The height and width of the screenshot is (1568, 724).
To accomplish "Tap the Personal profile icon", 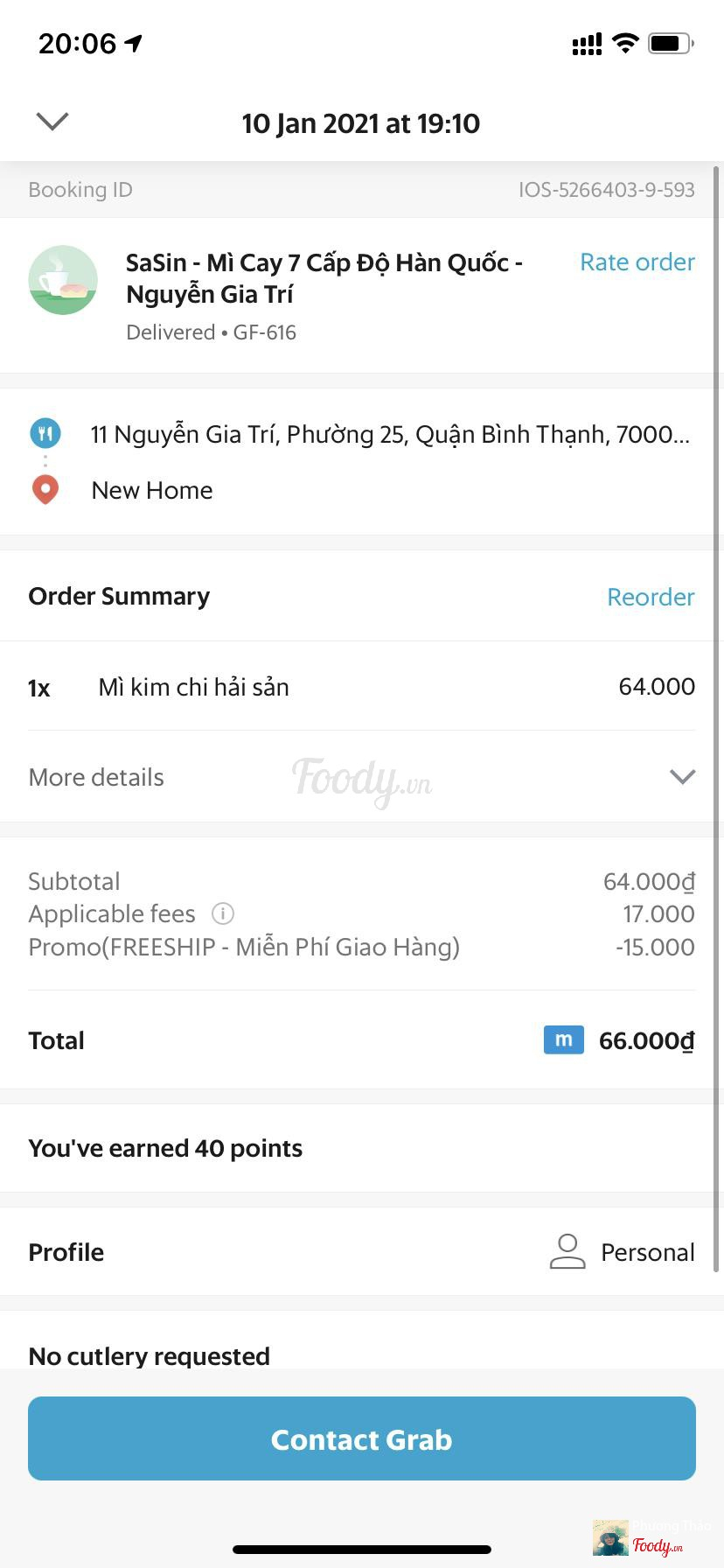I will coord(567,1252).
